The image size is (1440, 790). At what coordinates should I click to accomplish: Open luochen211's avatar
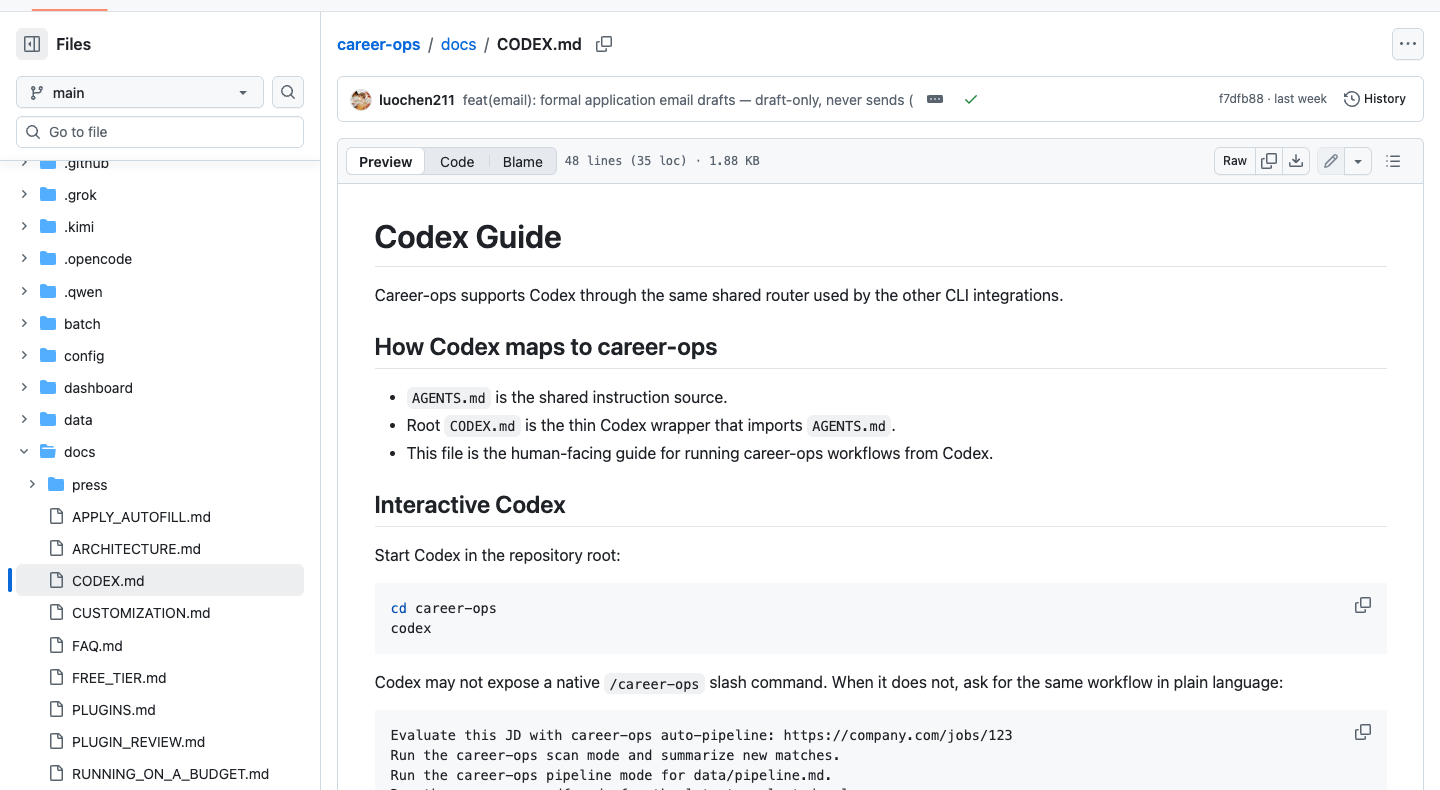(x=361, y=99)
